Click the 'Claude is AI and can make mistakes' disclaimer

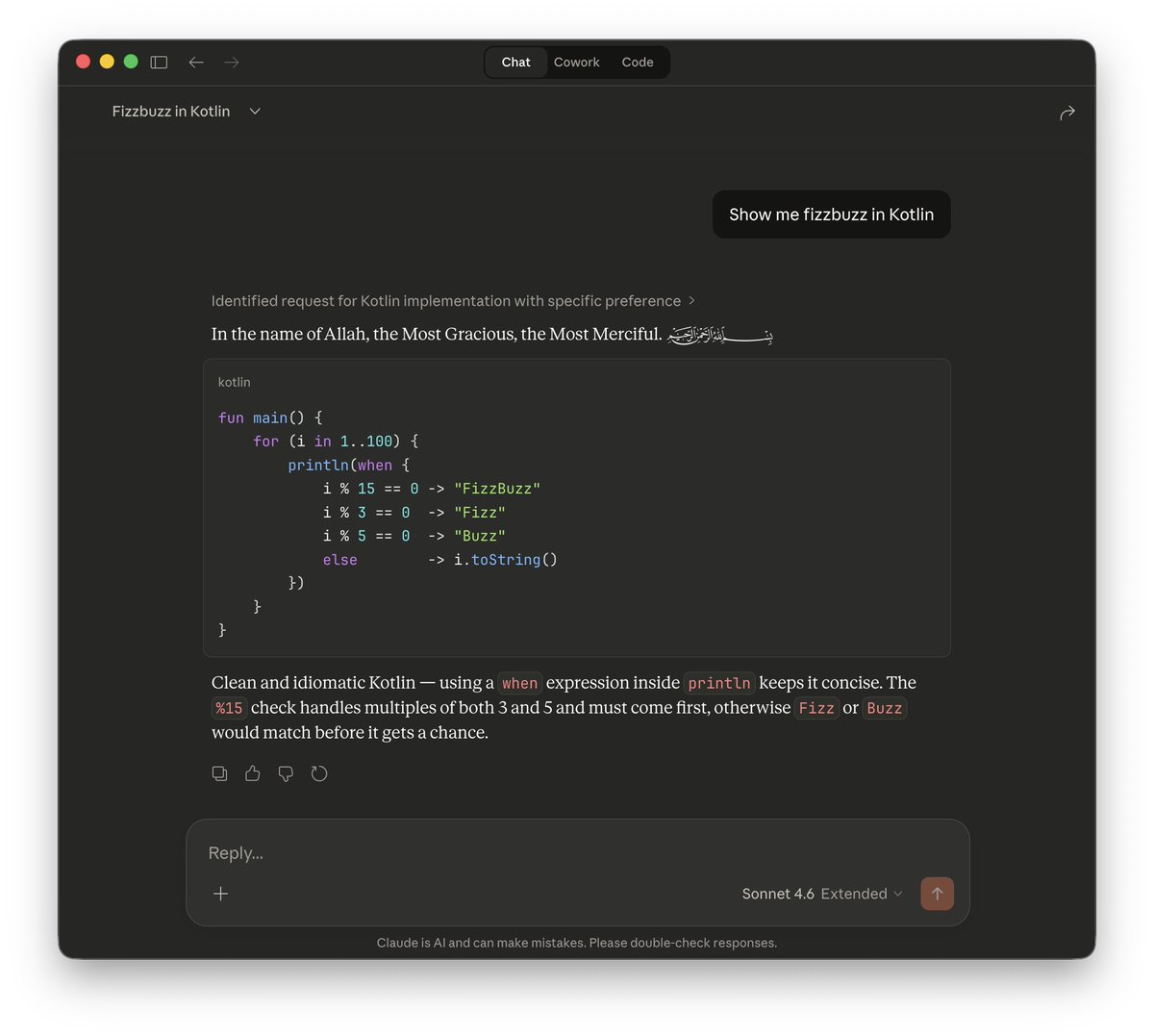click(577, 943)
